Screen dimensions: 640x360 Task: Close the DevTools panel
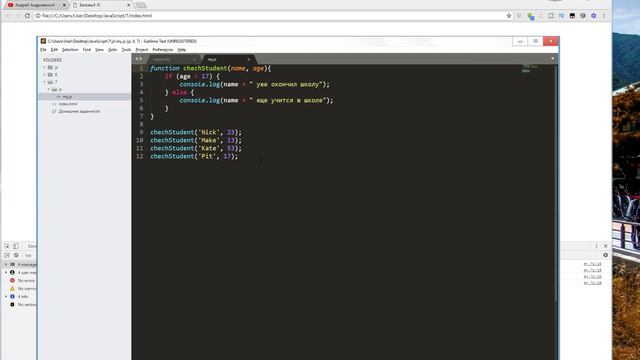click(x=605, y=246)
